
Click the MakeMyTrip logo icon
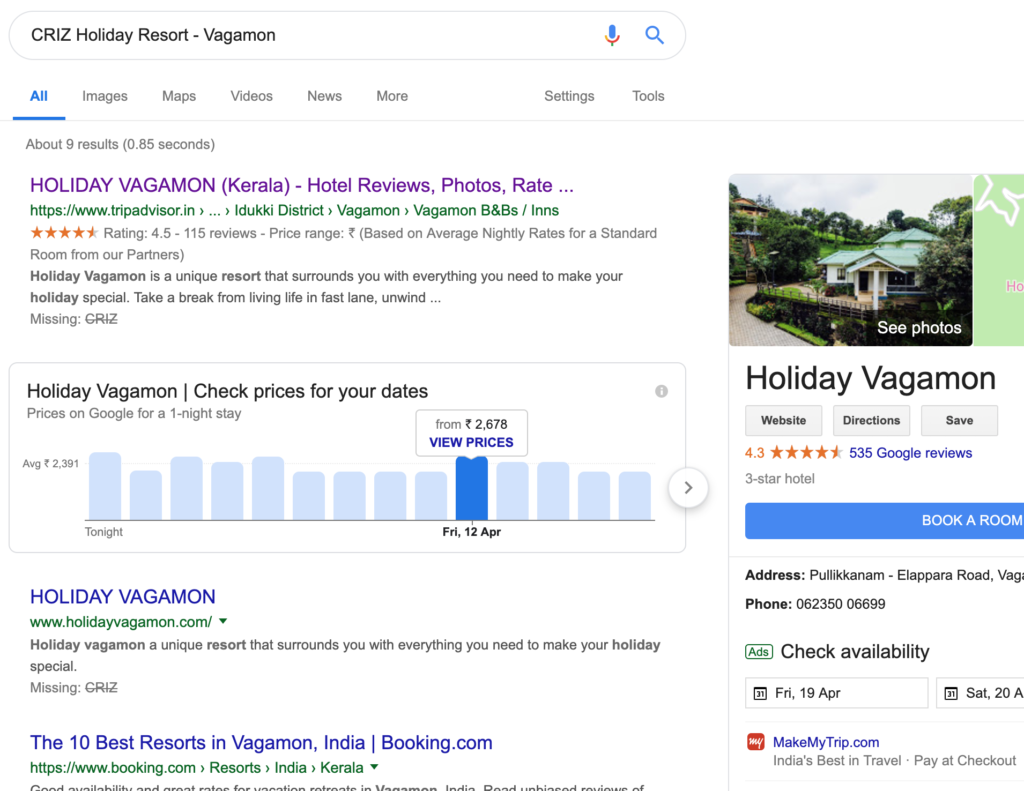pyautogui.click(x=756, y=742)
